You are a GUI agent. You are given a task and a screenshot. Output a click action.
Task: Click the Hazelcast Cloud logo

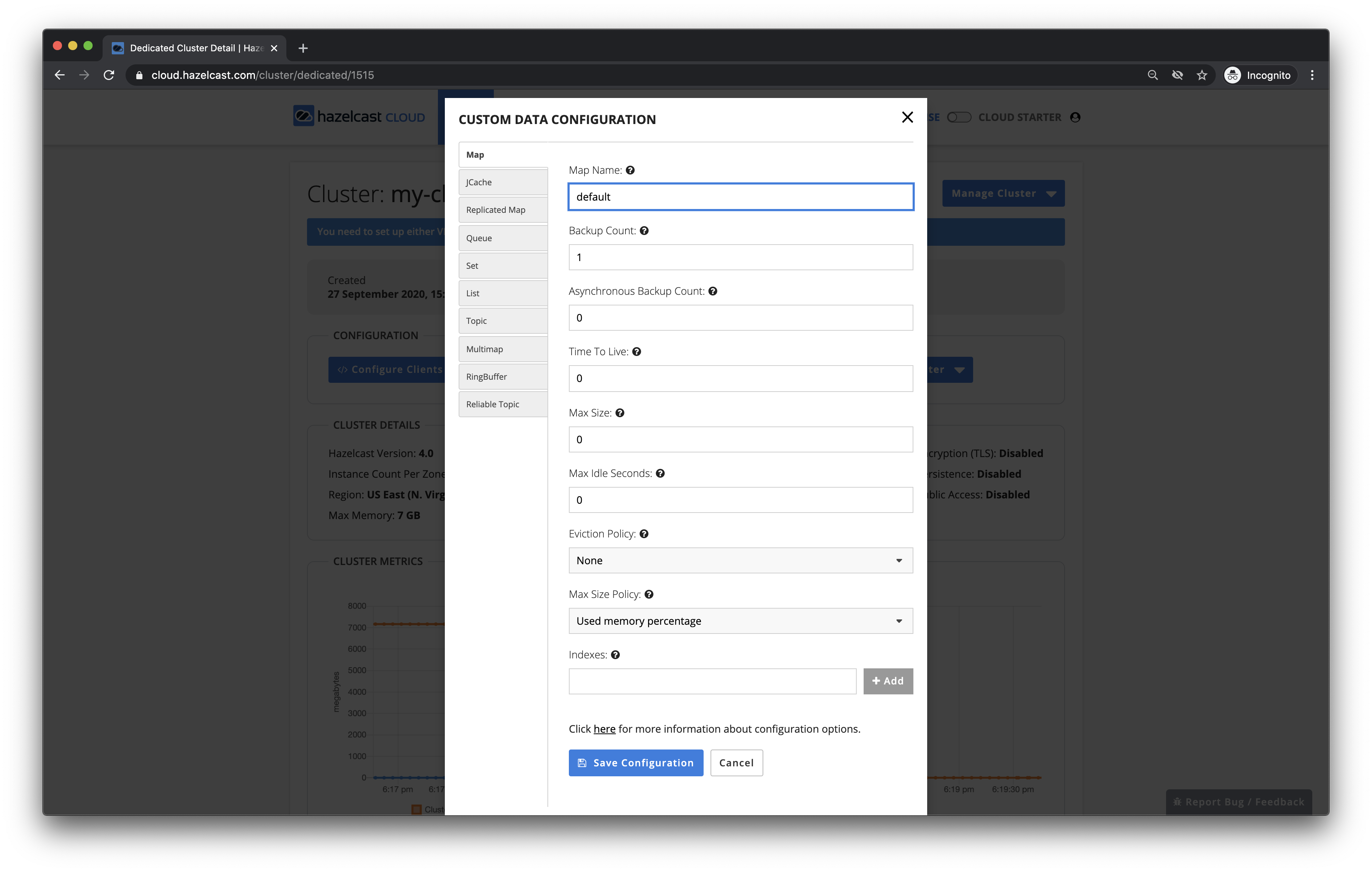coord(359,116)
